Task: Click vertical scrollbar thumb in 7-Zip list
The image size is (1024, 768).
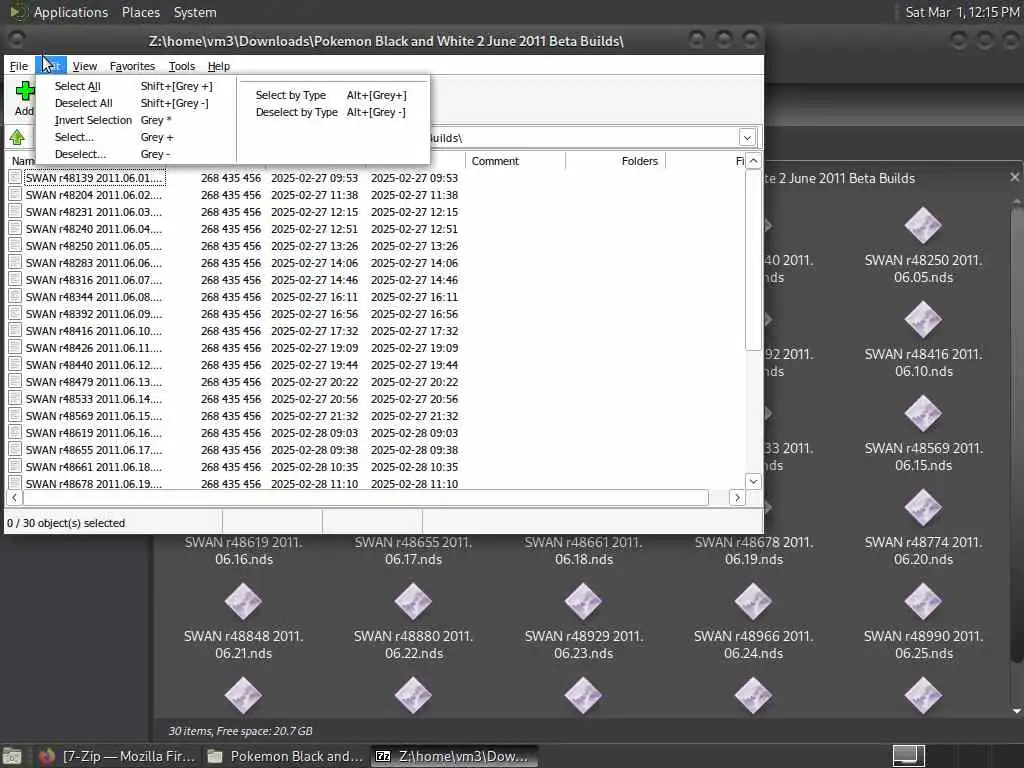Action: pos(753,261)
